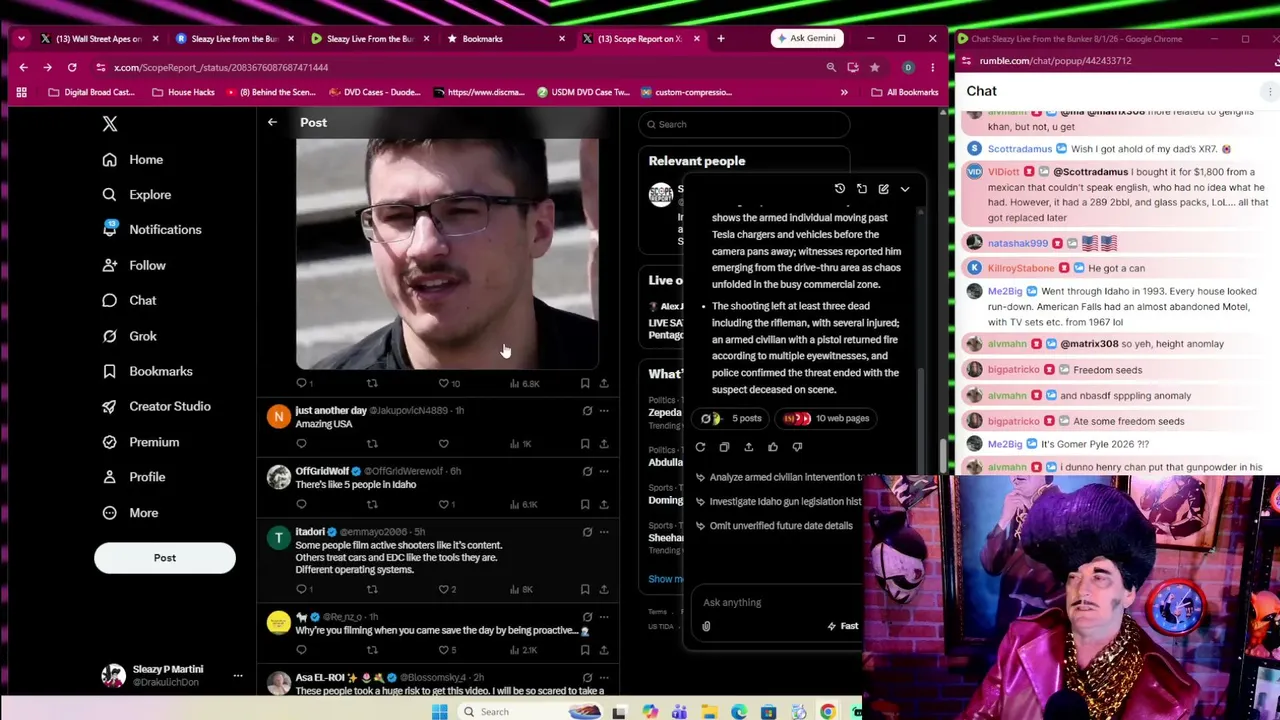Open the 10 web pages sources chip
The height and width of the screenshot is (720, 1280).
[826, 419]
